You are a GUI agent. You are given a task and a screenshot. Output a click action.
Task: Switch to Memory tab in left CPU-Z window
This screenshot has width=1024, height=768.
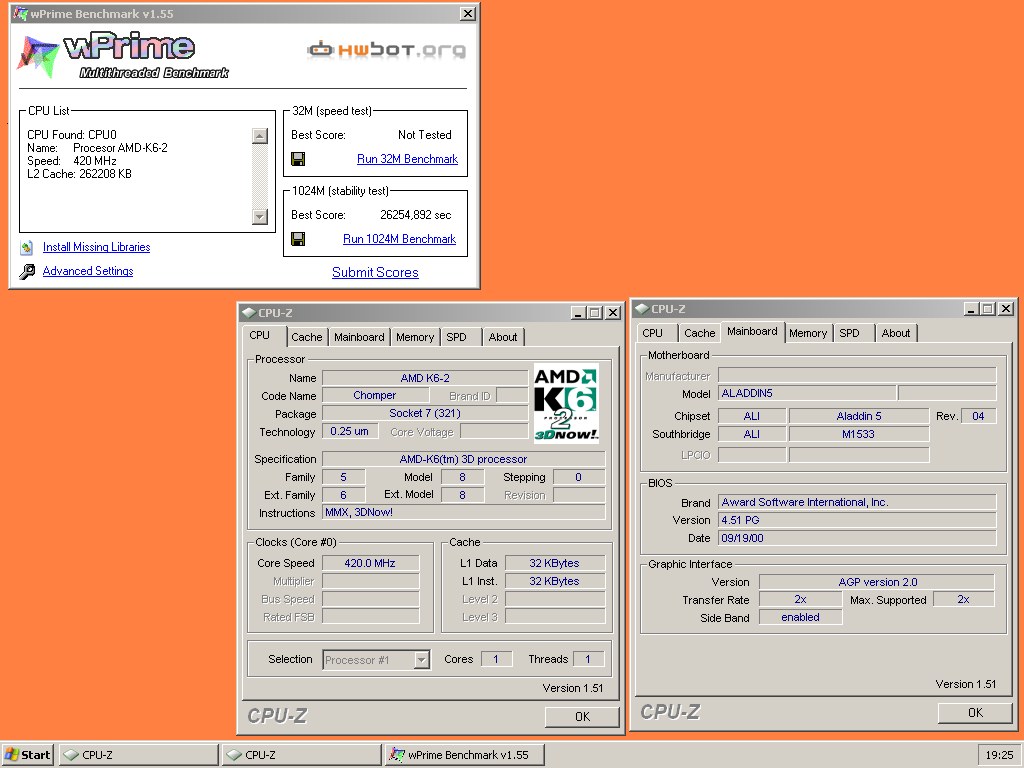pos(415,337)
